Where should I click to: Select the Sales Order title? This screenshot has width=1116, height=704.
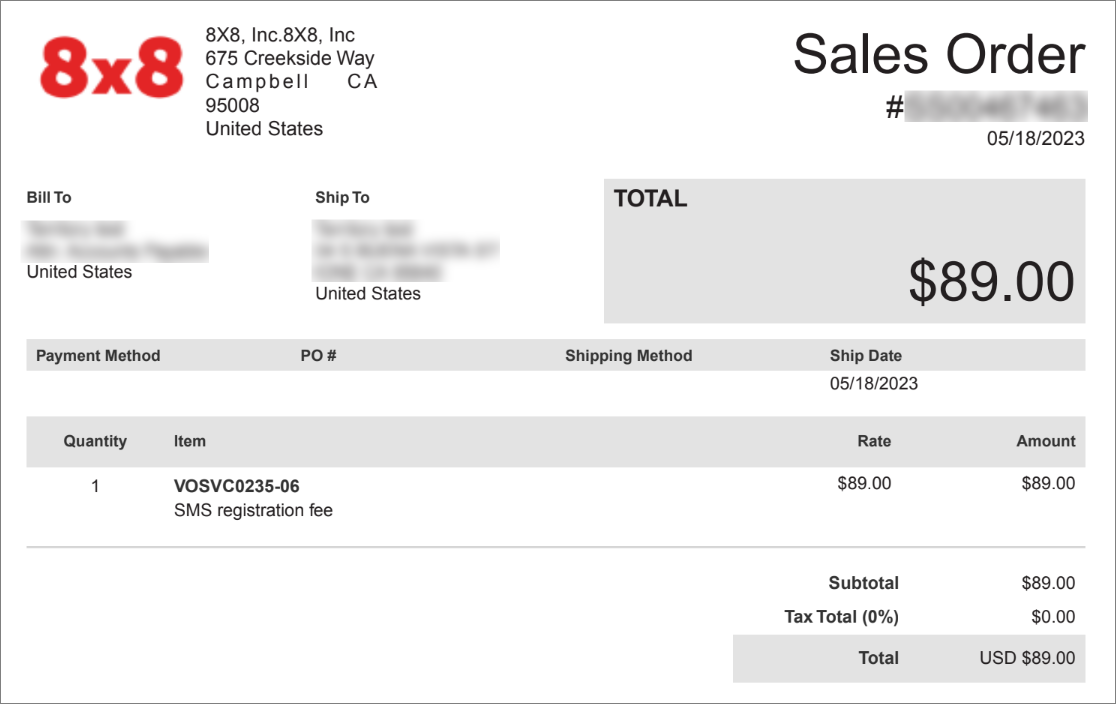[939, 54]
